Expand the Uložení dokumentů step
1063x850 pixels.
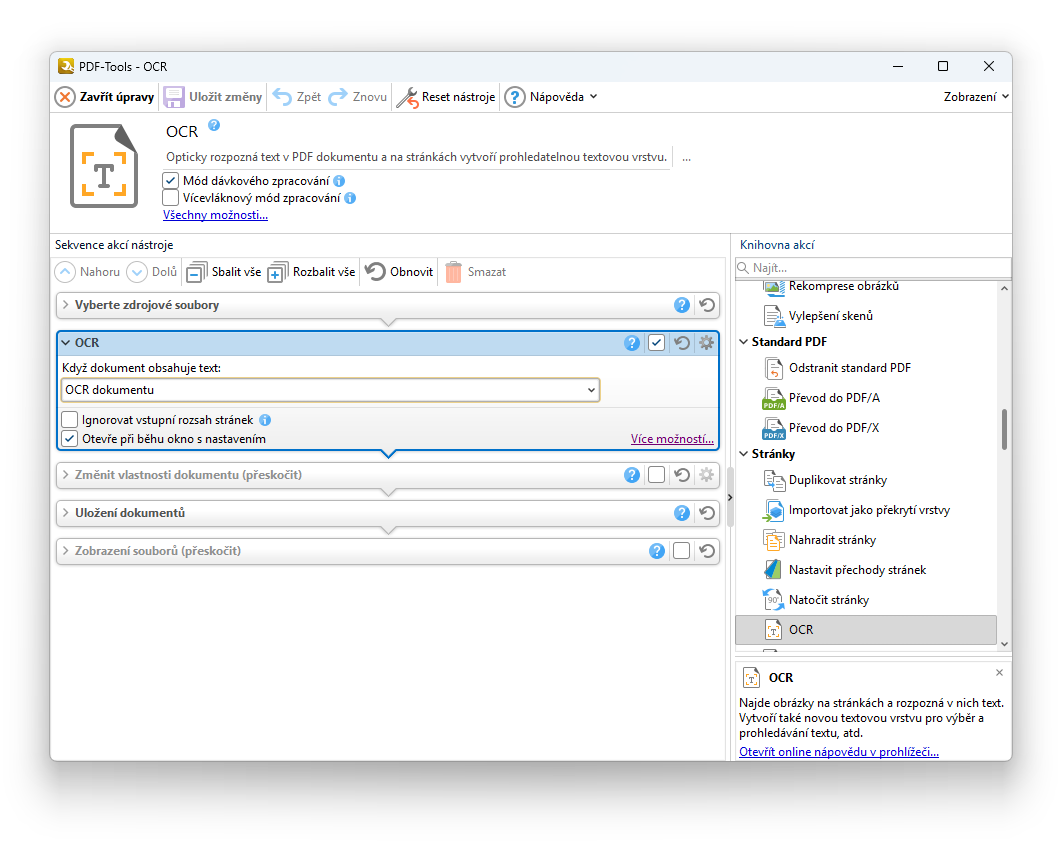coord(66,513)
